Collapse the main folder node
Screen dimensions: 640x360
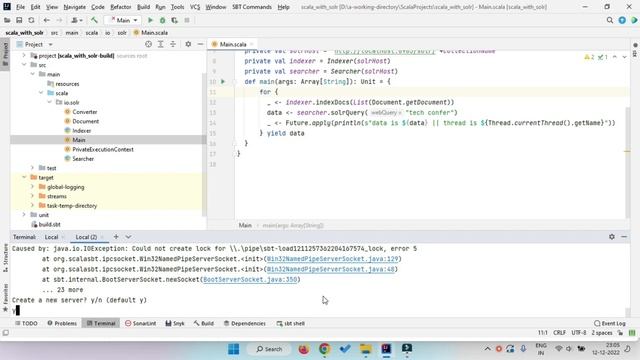click(33, 74)
